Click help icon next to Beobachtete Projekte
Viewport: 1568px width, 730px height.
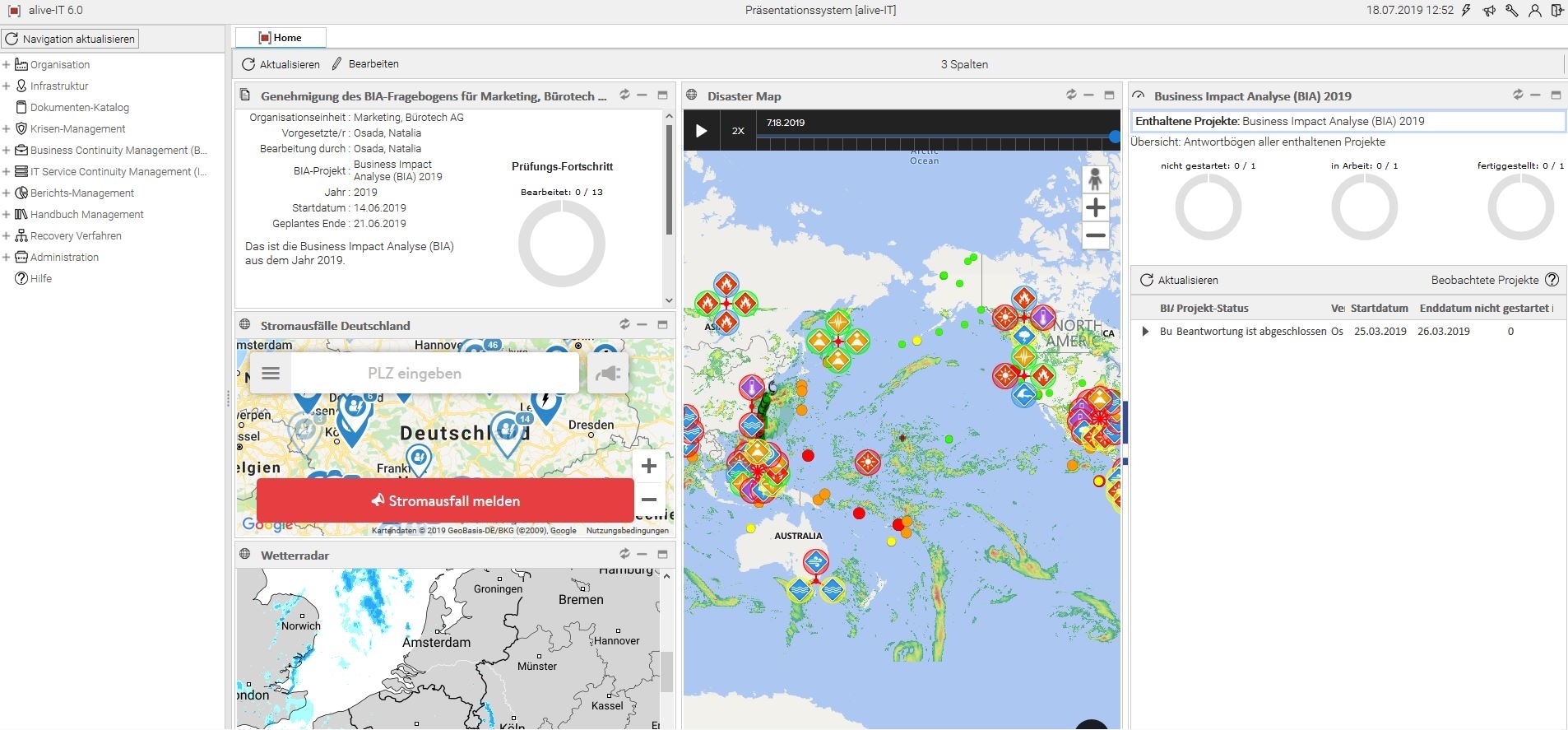pos(1552,280)
